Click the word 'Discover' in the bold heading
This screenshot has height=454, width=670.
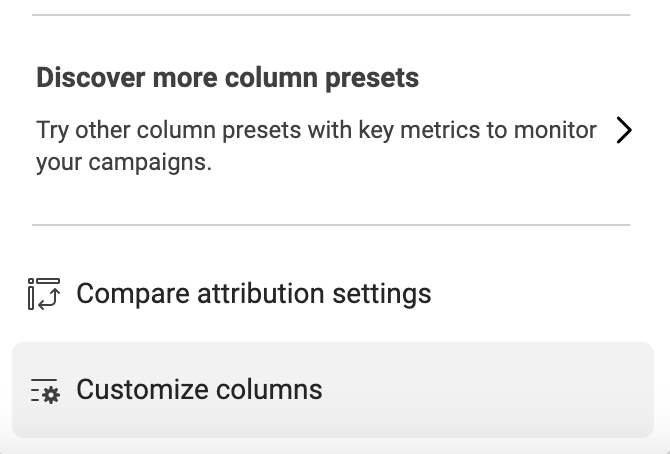(91, 77)
